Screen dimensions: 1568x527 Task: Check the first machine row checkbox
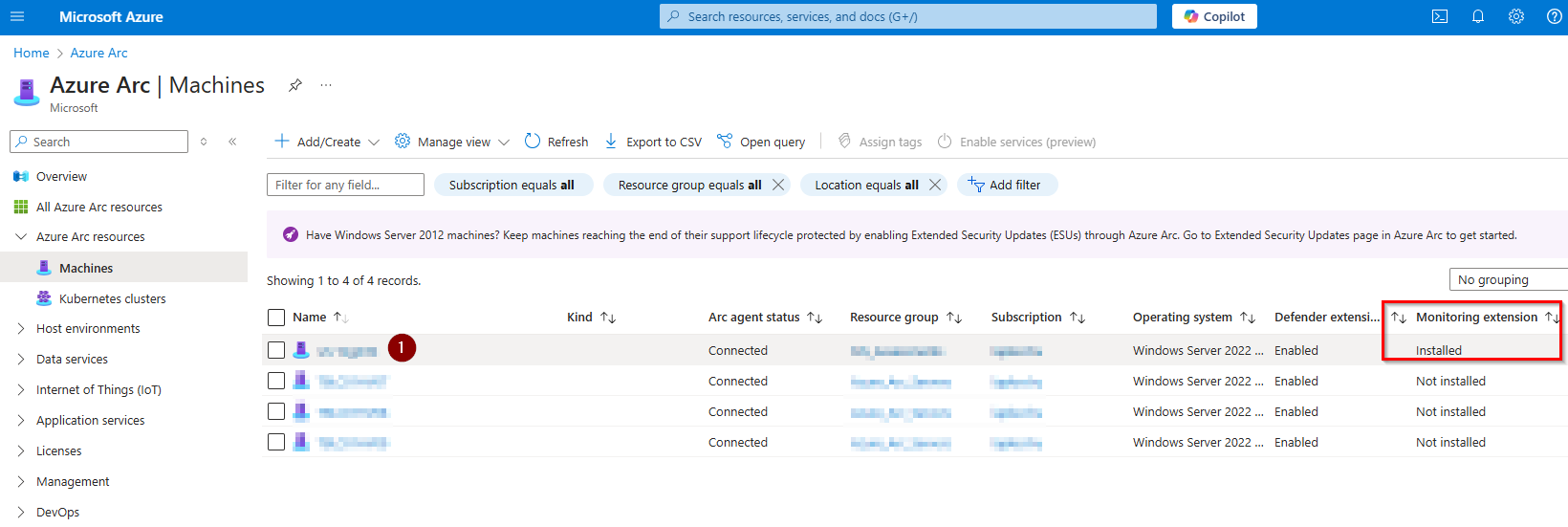(x=276, y=350)
